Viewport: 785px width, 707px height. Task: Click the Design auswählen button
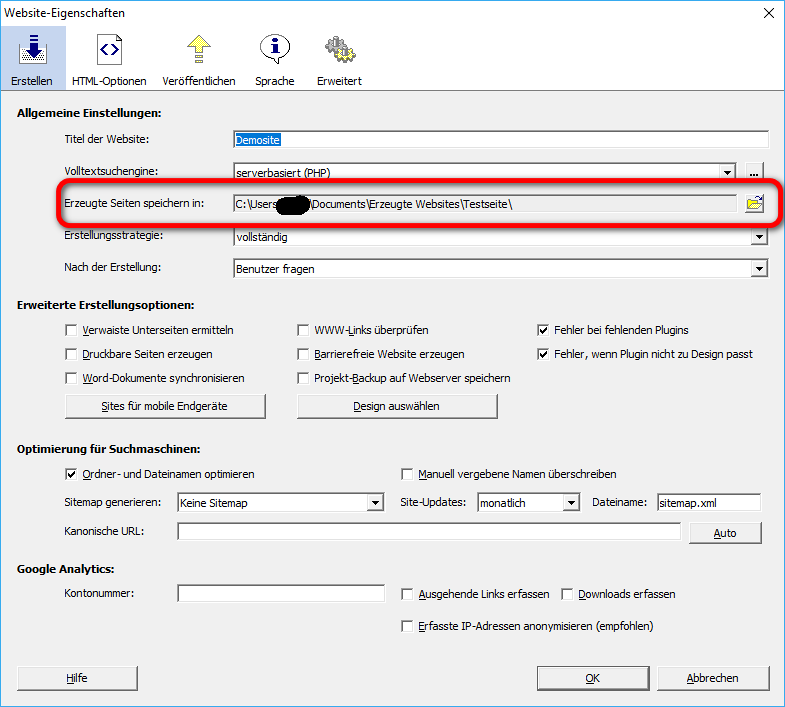click(x=396, y=406)
